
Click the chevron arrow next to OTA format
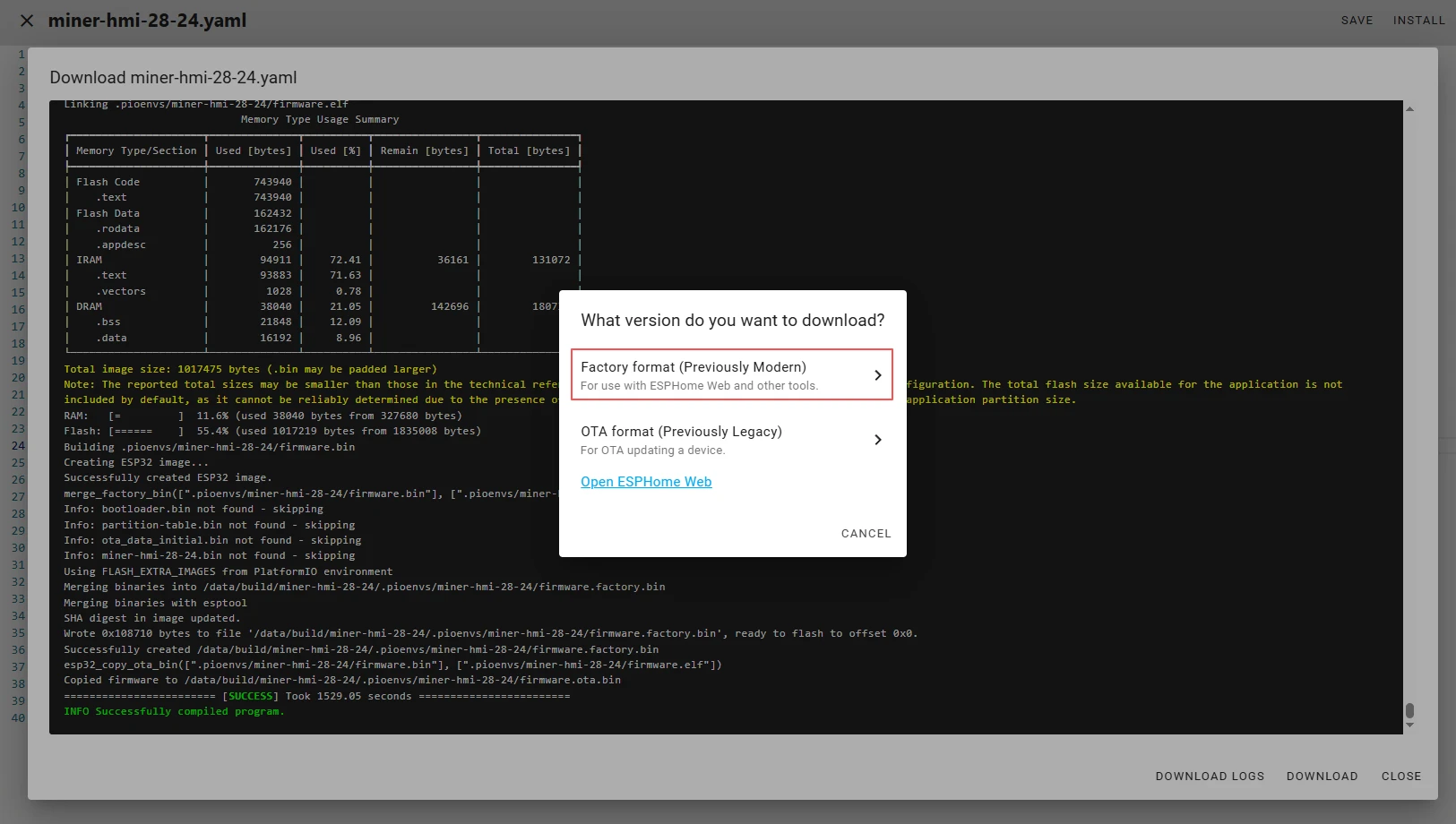[x=878, y=440]
